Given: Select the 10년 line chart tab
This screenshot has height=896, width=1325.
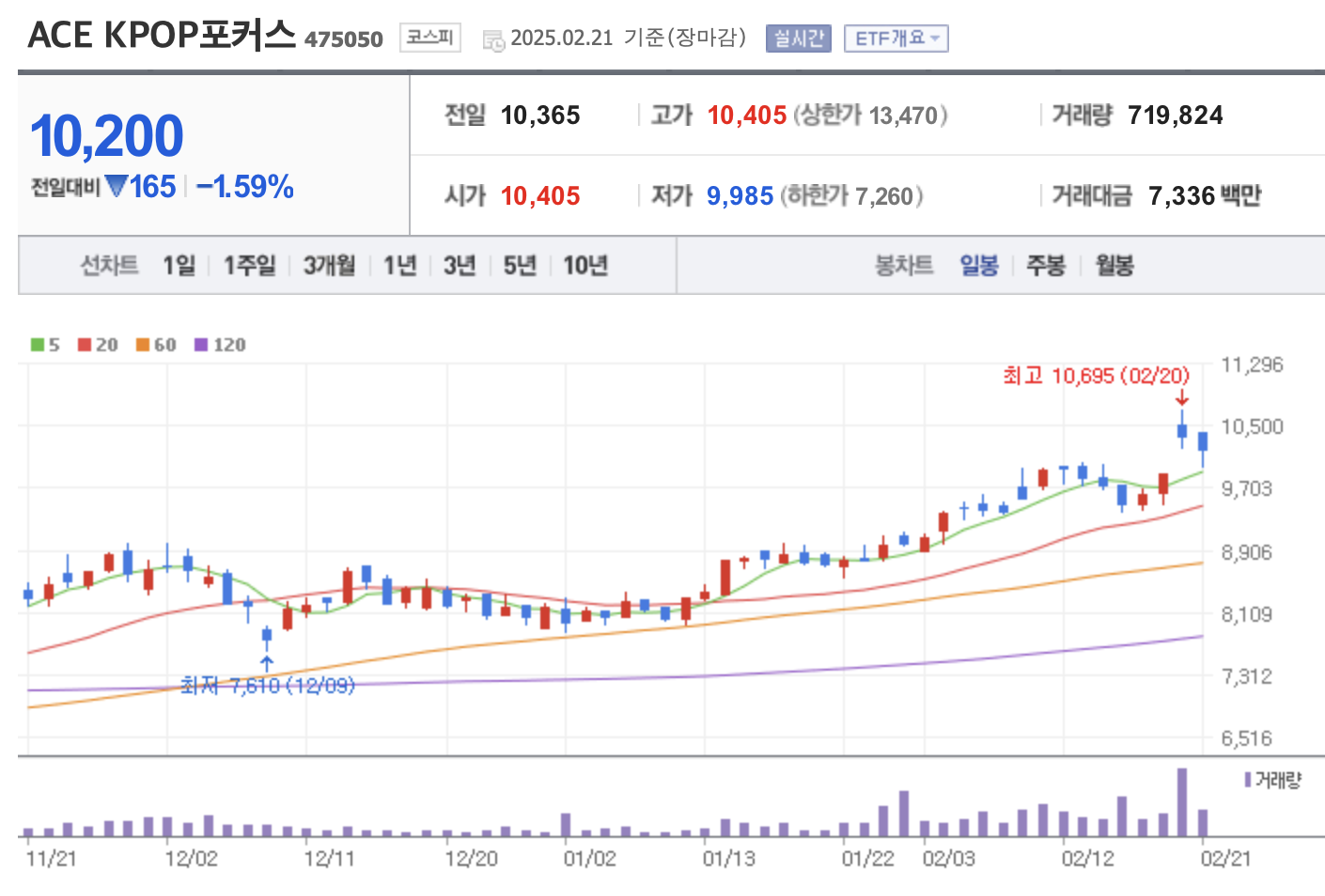Looking at the screenshot, I should (x=585, y=266).
